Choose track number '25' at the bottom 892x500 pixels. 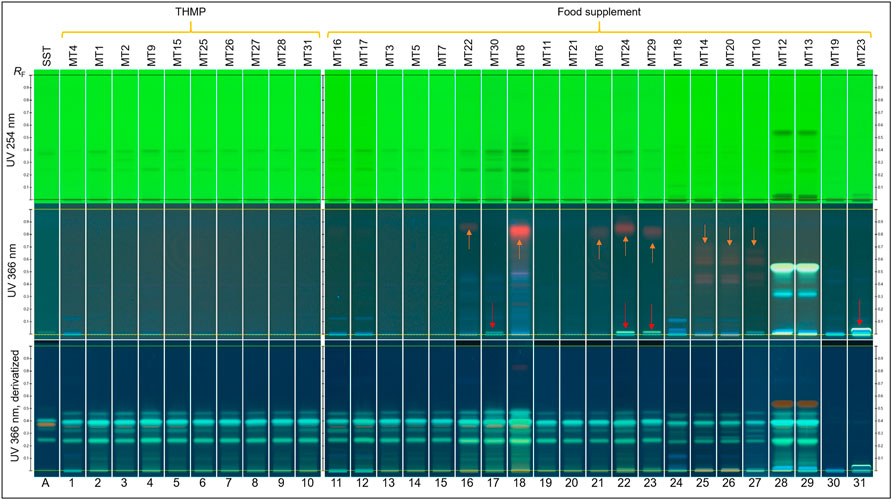[x=703, y=484]
